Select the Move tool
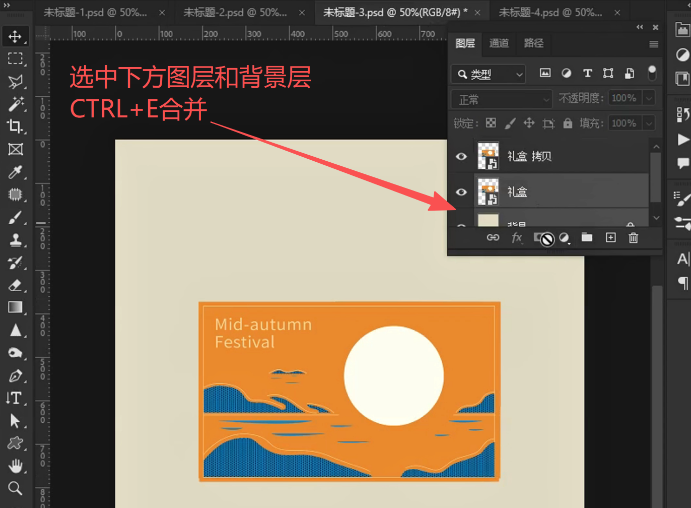Screen dimensions: 691x508 [15, 36]
